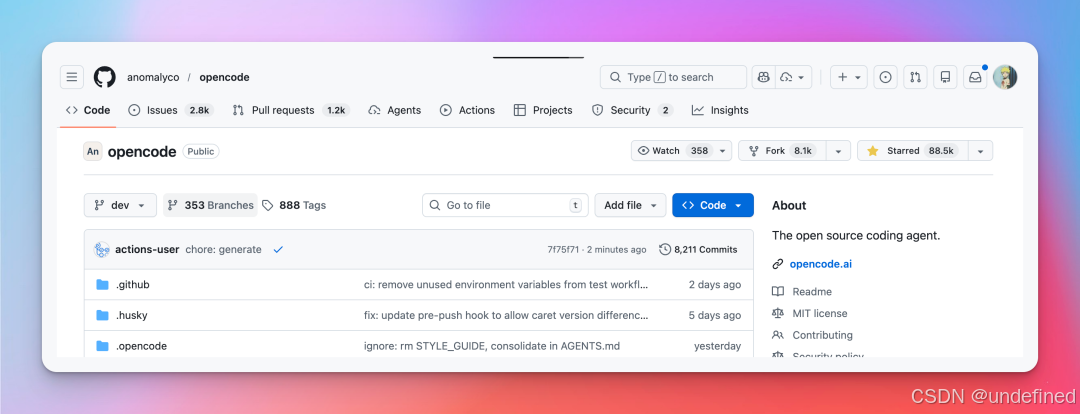This screenshot has width=1080, height=414.
Task: Open the Add file dropdown
Action: 630,205
